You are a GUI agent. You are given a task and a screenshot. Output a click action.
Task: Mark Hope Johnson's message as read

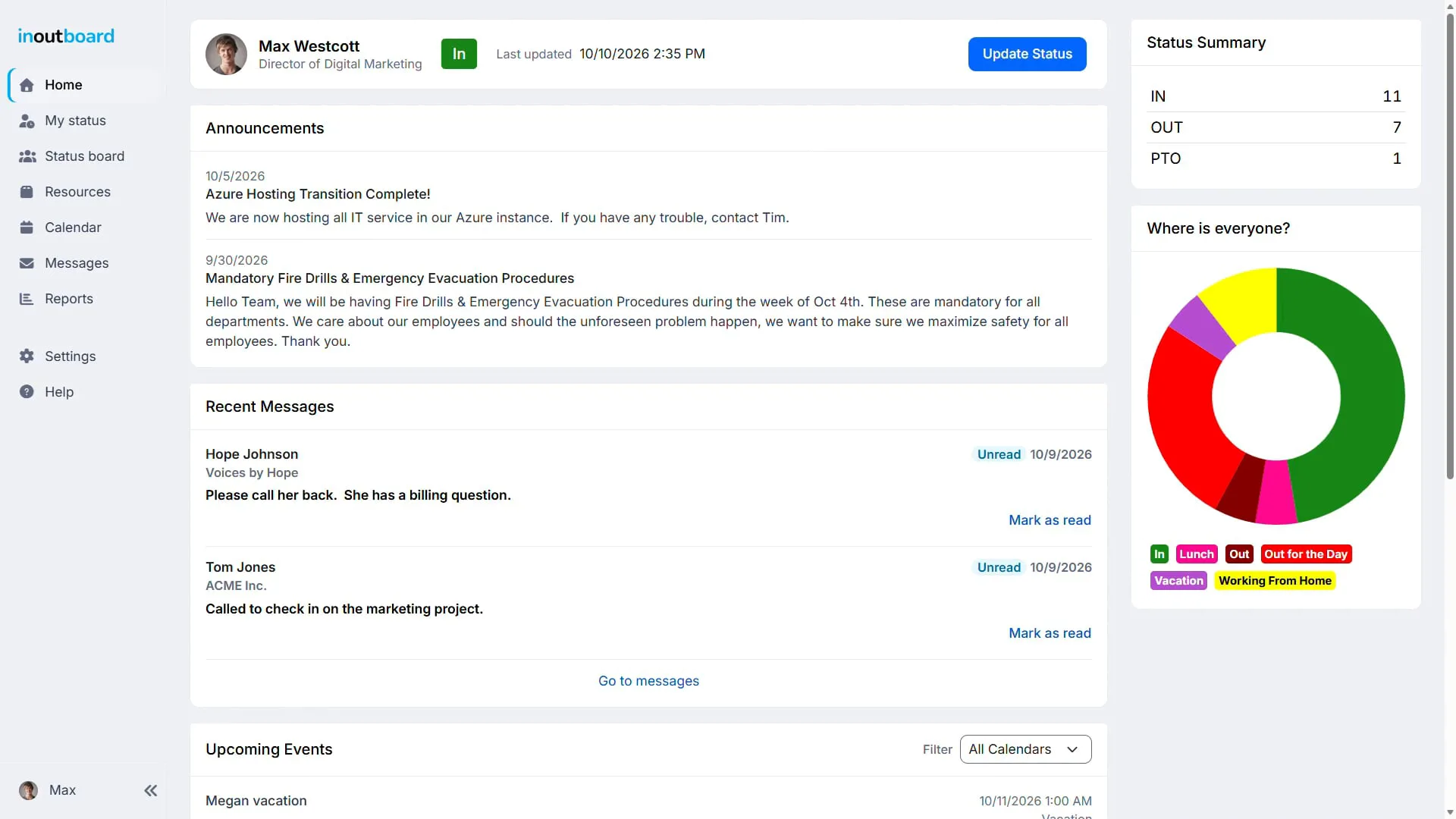(x=1050, y=520)
